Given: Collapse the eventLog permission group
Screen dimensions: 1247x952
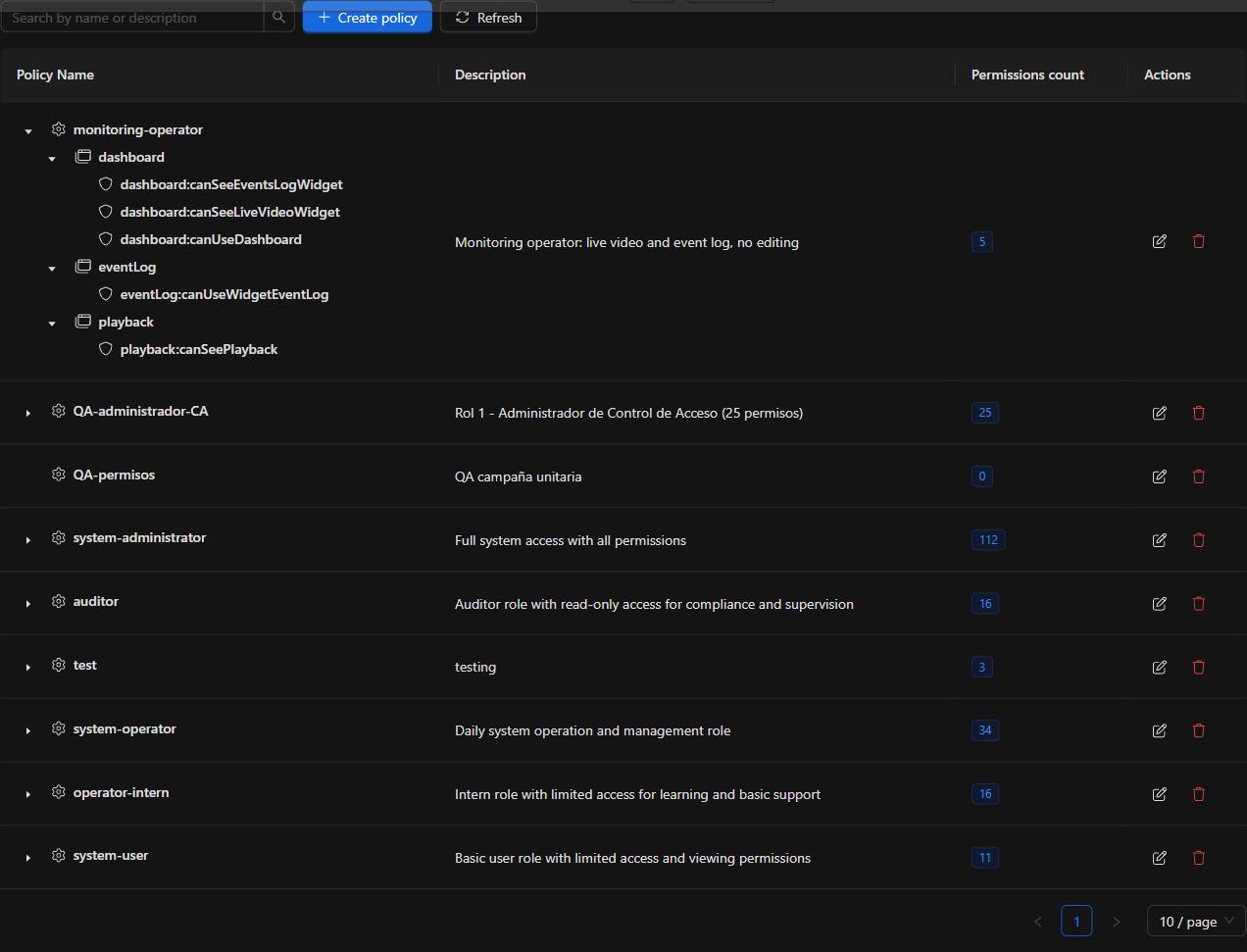Looking at the screenshot, I should coord(52,268).
